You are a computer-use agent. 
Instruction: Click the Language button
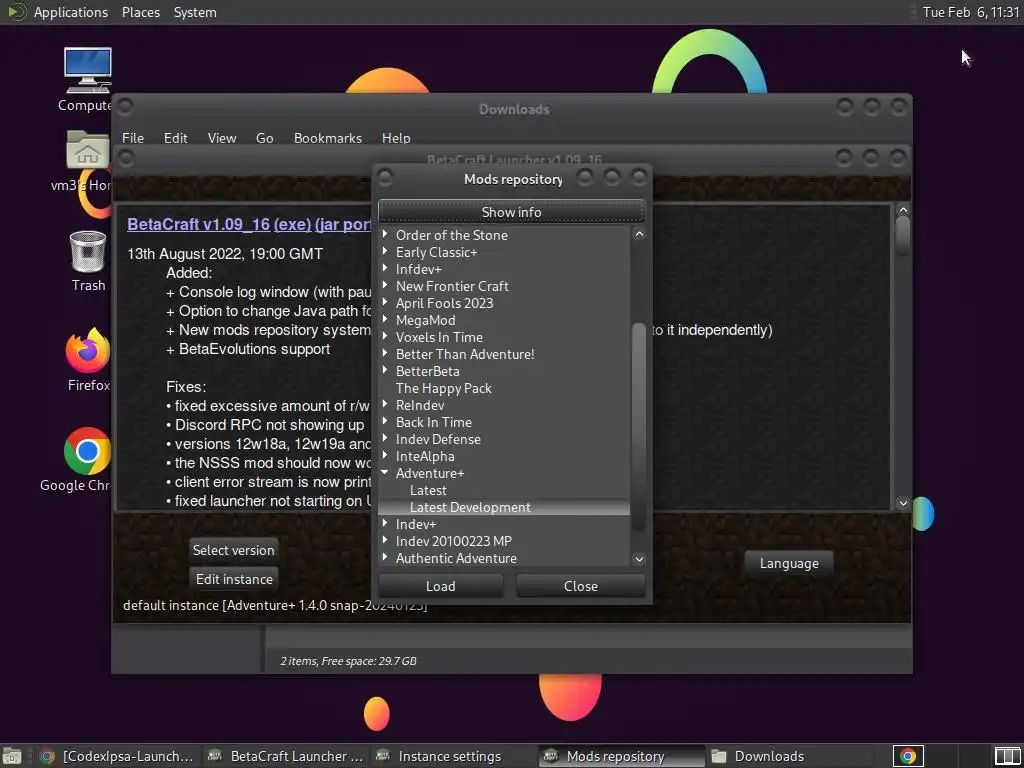(x=789, y=563)
